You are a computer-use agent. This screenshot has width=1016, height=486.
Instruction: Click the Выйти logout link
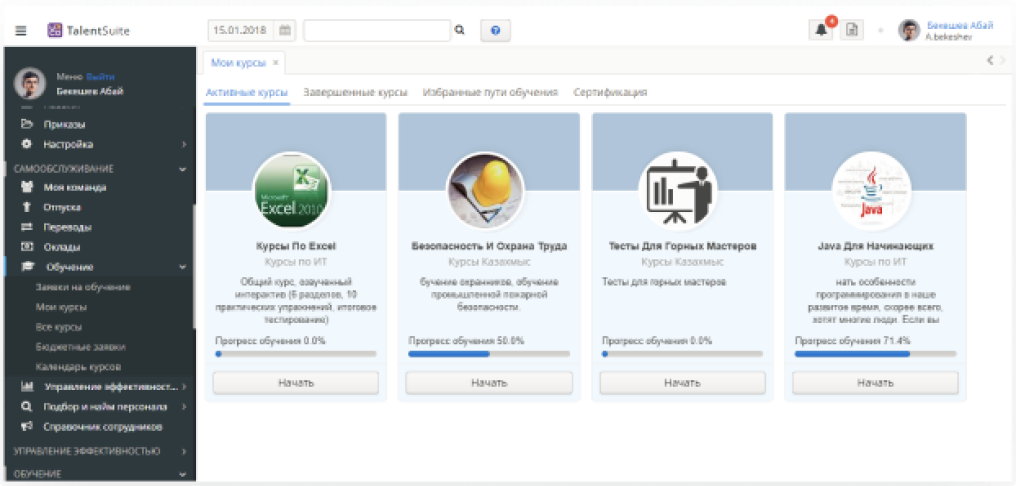pos(100,76)
